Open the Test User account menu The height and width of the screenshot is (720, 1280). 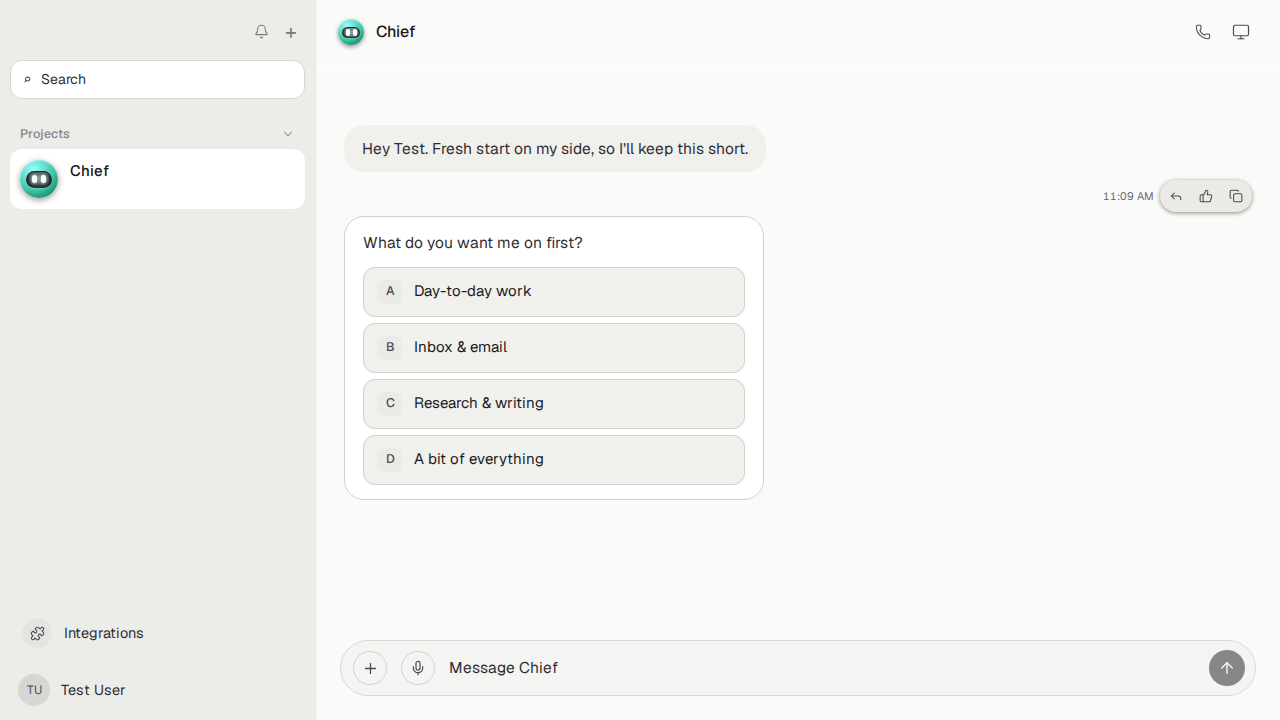72,690
